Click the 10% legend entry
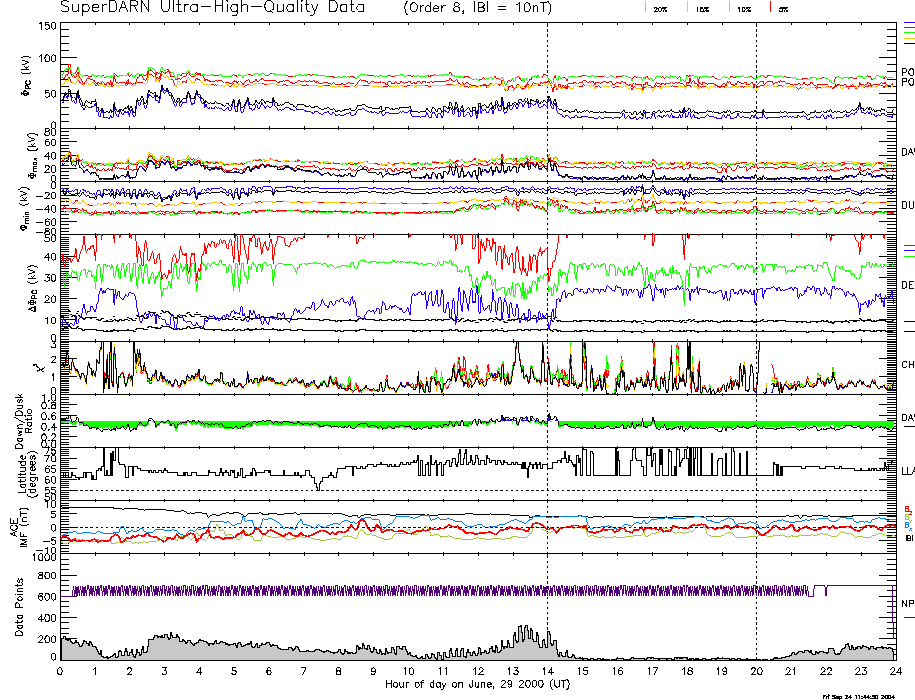Viewport: 915px width, 700px height. [742, 8]
